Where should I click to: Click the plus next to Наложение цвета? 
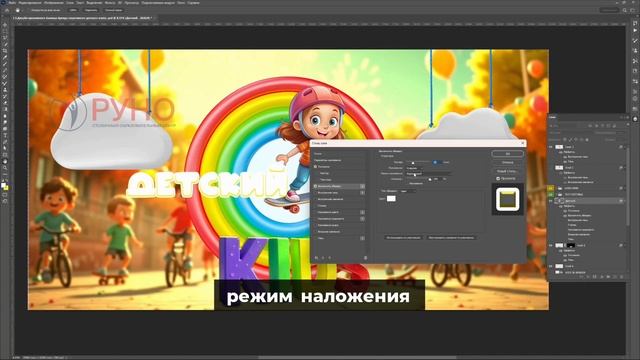tap(362, 212)
